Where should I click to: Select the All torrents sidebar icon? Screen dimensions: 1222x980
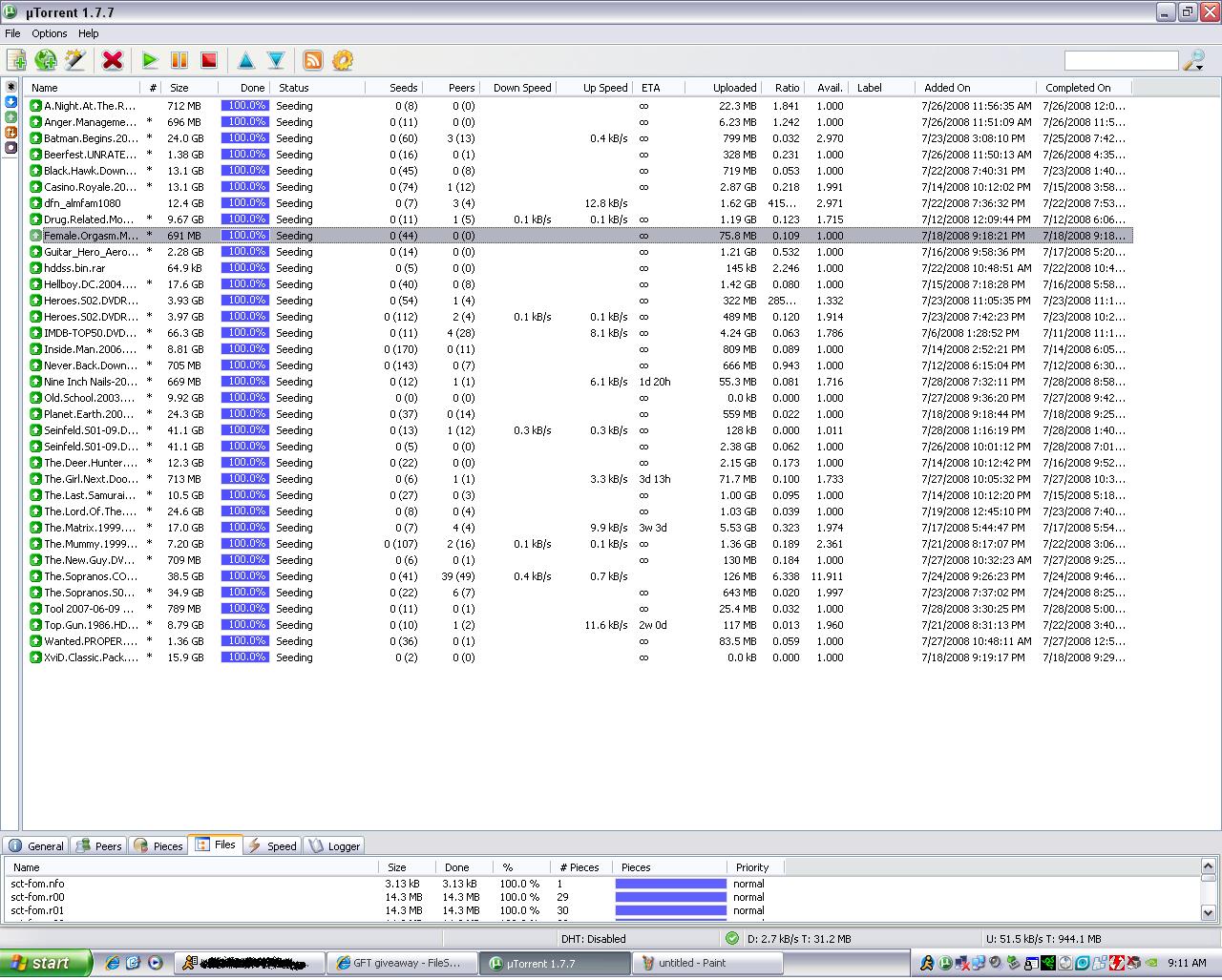[11, 87]
